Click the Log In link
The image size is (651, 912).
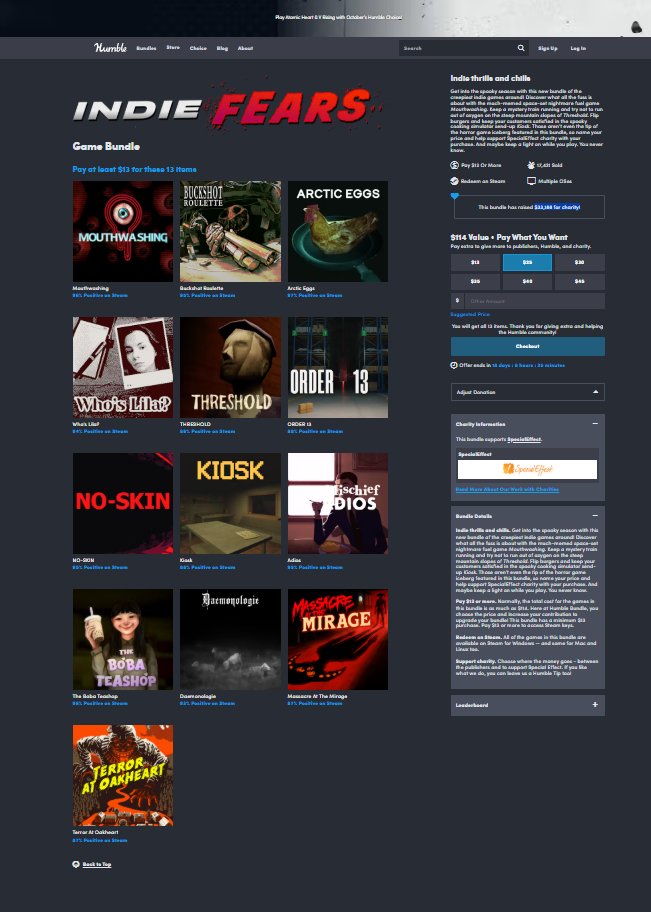click(578, 48)
